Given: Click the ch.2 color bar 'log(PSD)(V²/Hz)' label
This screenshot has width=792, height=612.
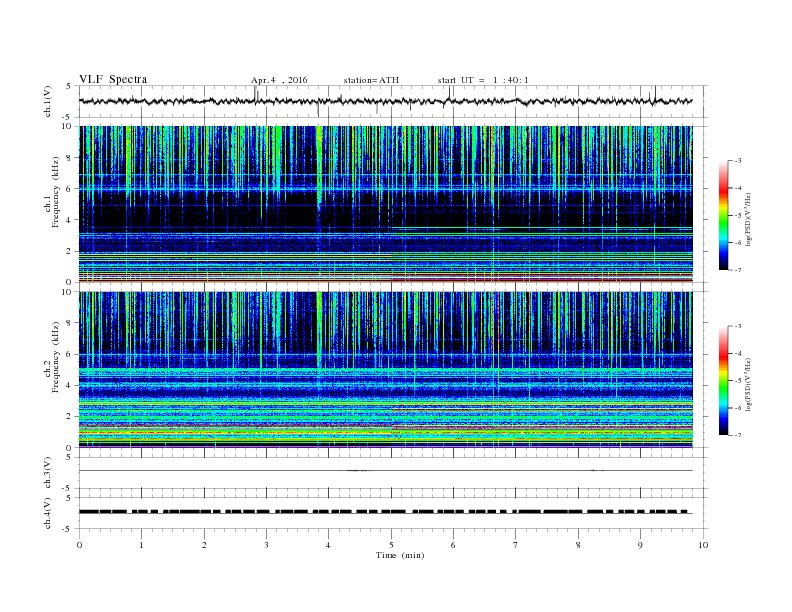Looking at the screenshot, I should pos(748,384).
